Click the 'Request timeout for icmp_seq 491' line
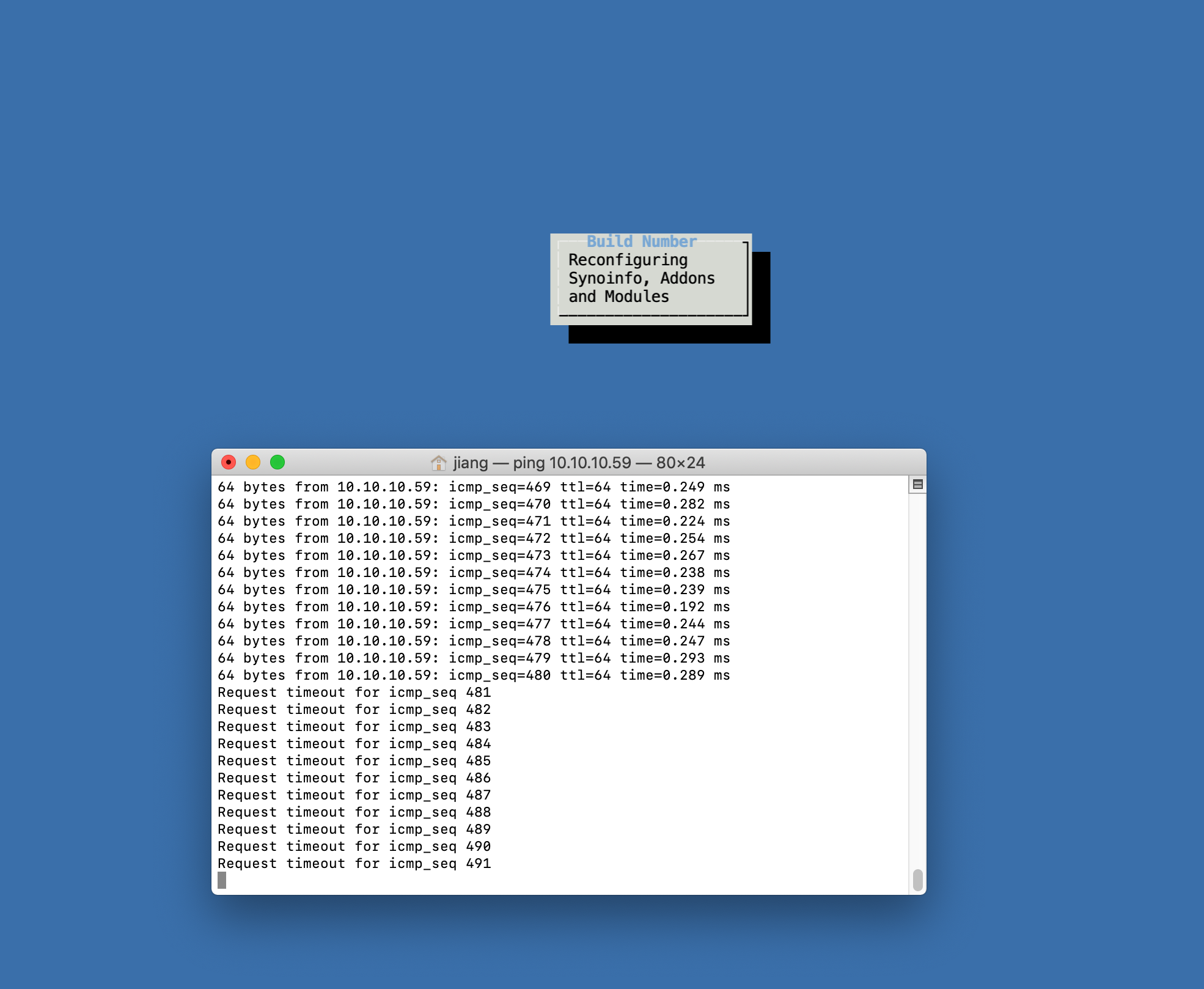The image size is (1204, 989). pos(354,864)
